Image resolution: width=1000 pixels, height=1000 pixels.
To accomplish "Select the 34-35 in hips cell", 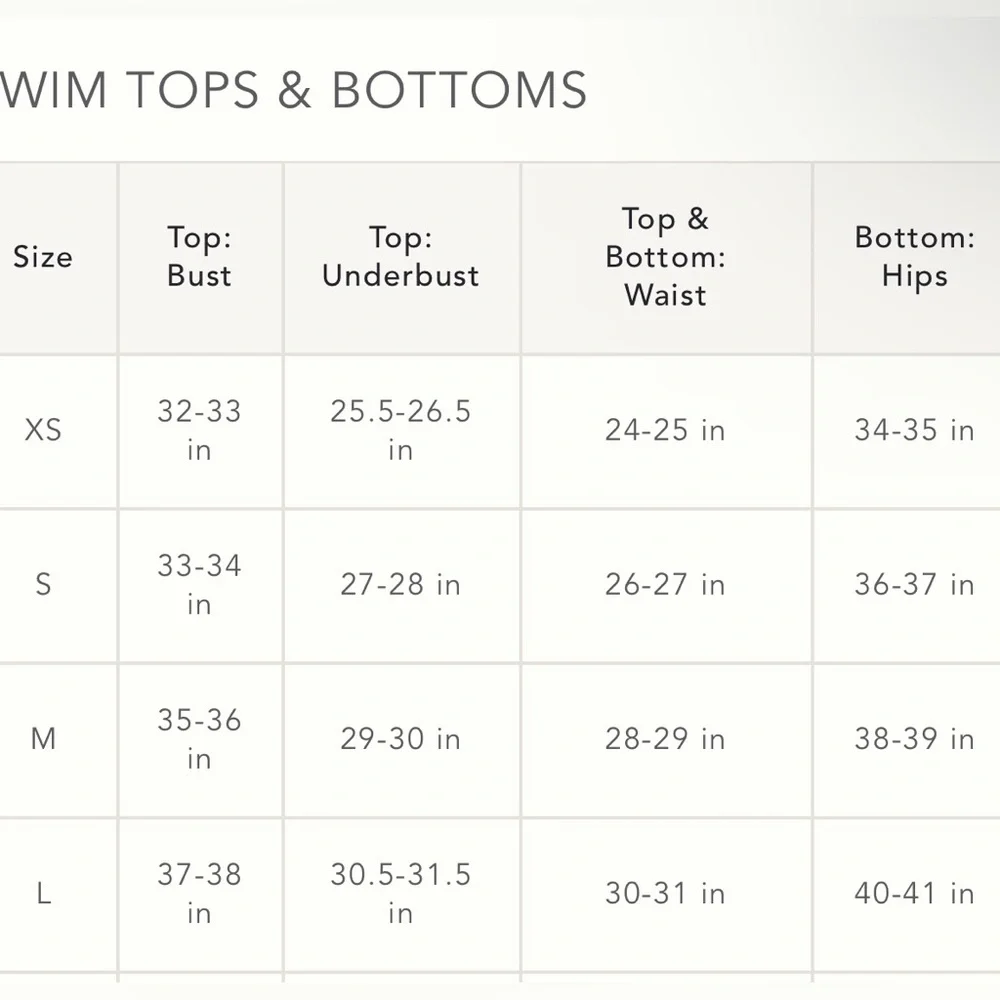I will point(915,430).
